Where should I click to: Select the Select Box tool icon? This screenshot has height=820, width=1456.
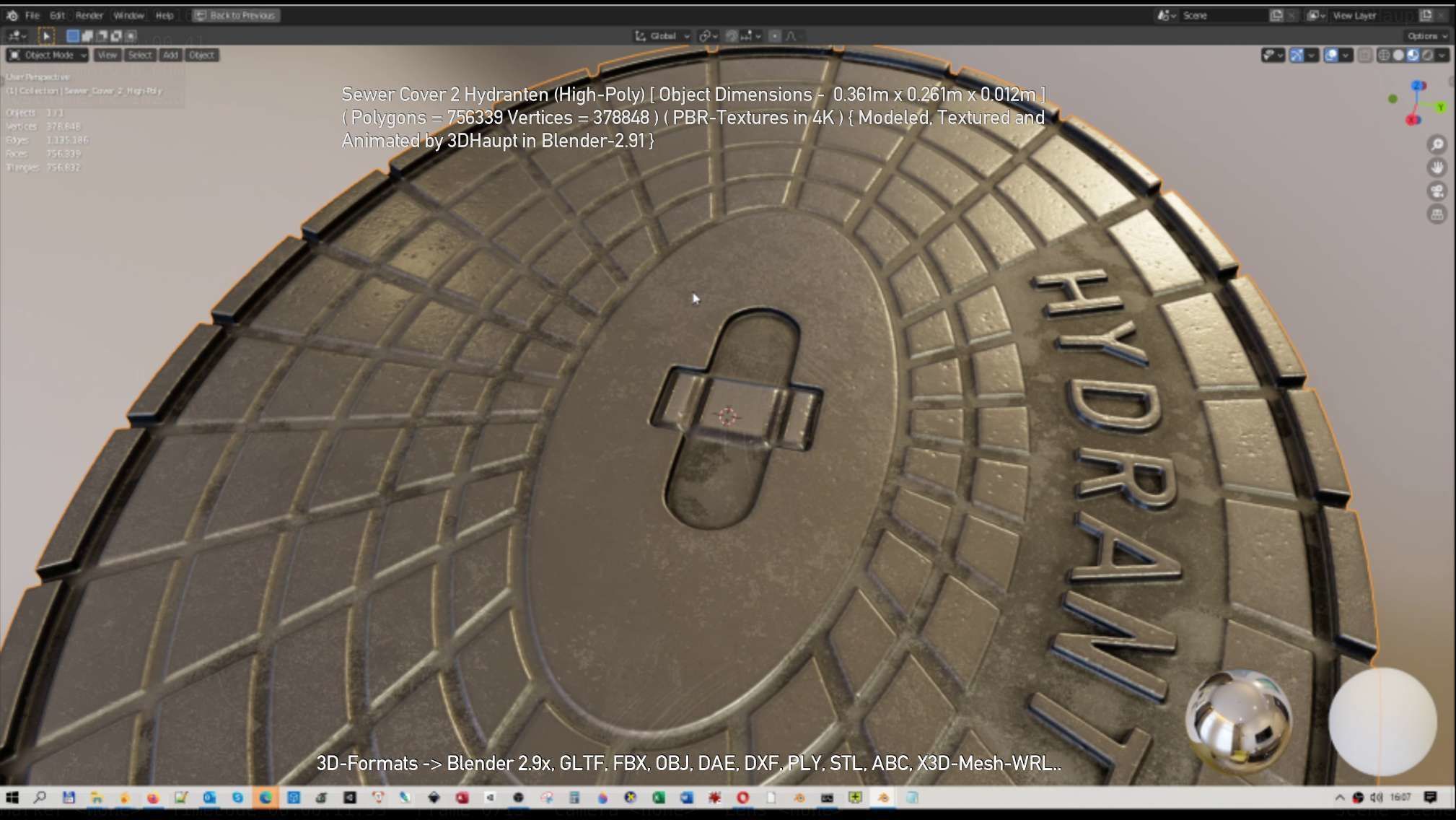point(46,35)
